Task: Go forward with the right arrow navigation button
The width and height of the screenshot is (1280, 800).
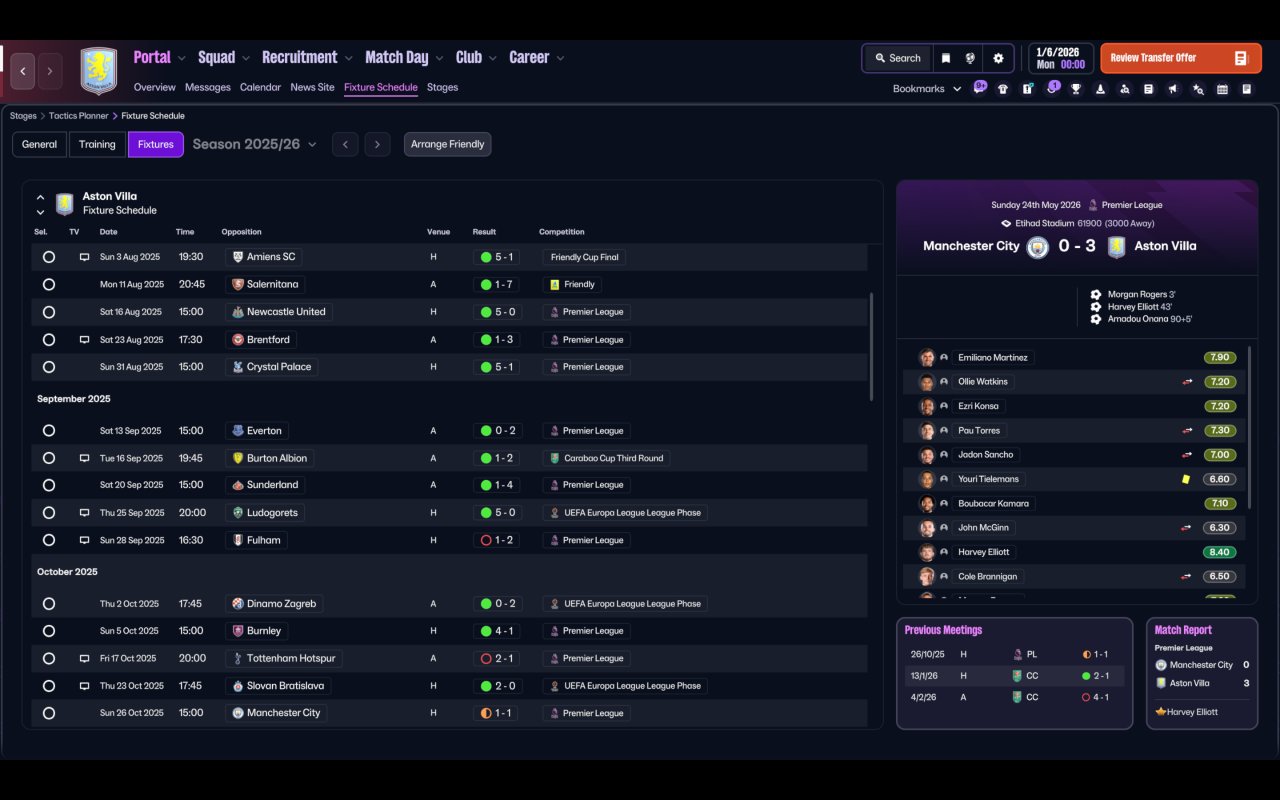Action: pos(49,71)
